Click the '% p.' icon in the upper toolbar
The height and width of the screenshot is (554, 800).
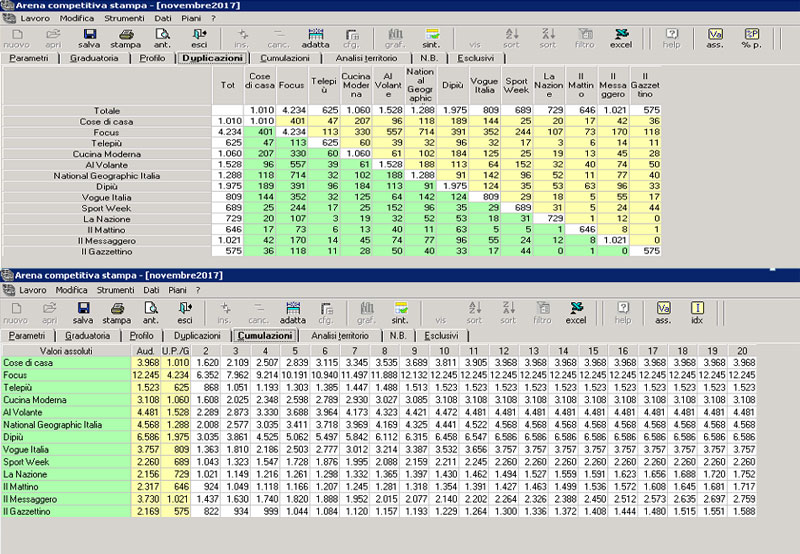(x=750, y=37)
